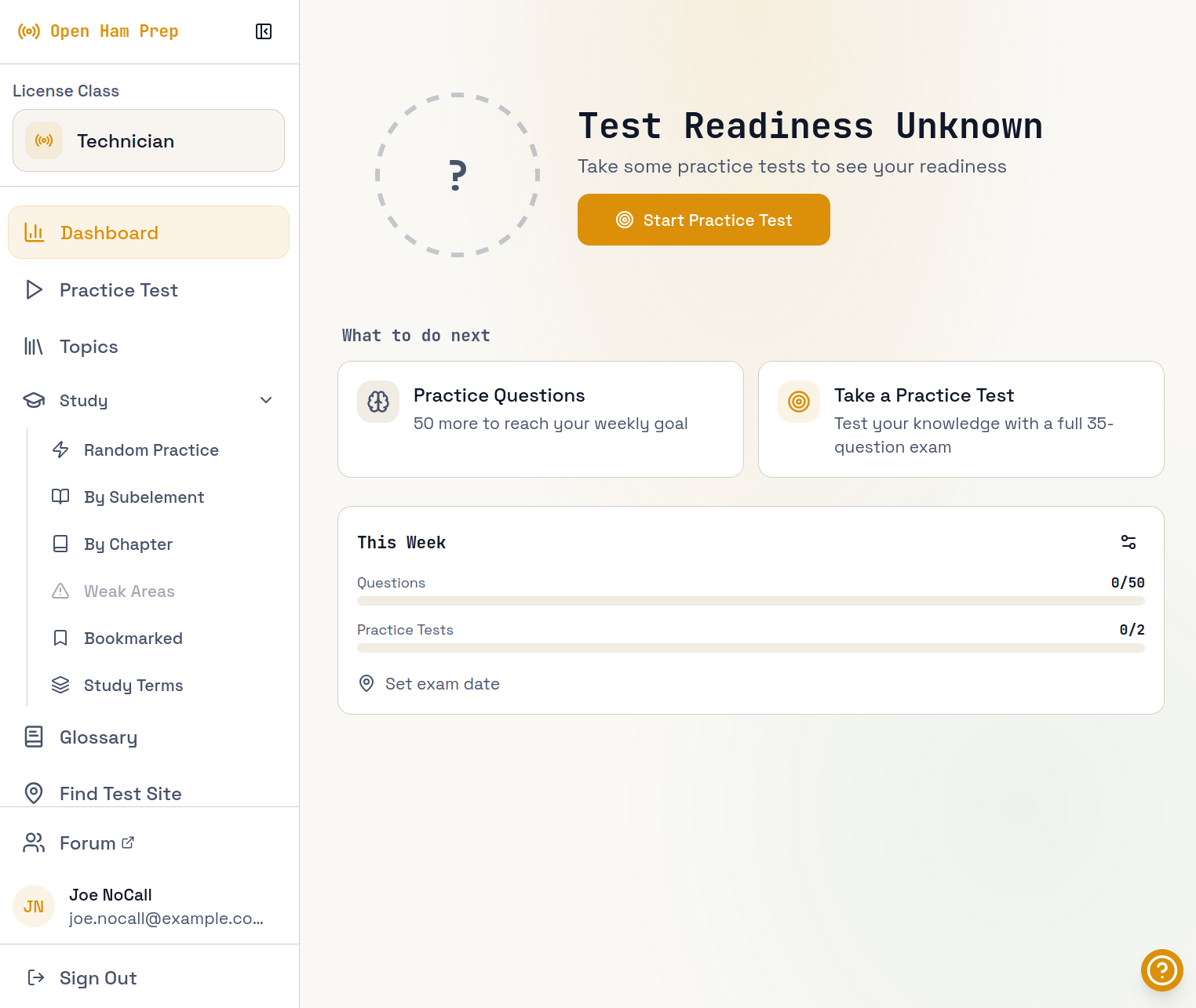Select Bookmarked under Study
The height and width of the screenshot is (1008, 1196).
pos(133,639)
